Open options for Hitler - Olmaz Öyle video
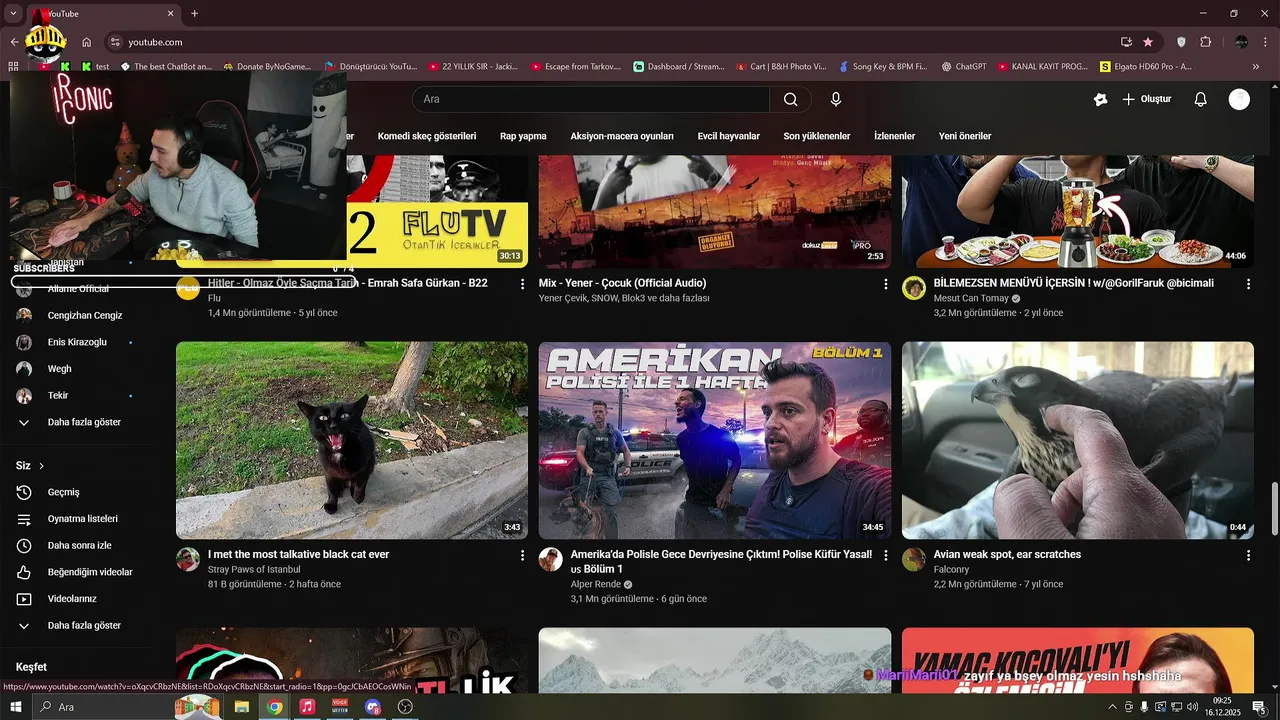The width and height of the screenshot is (1280, 720). pyautogui.click(x=522, y=284)
